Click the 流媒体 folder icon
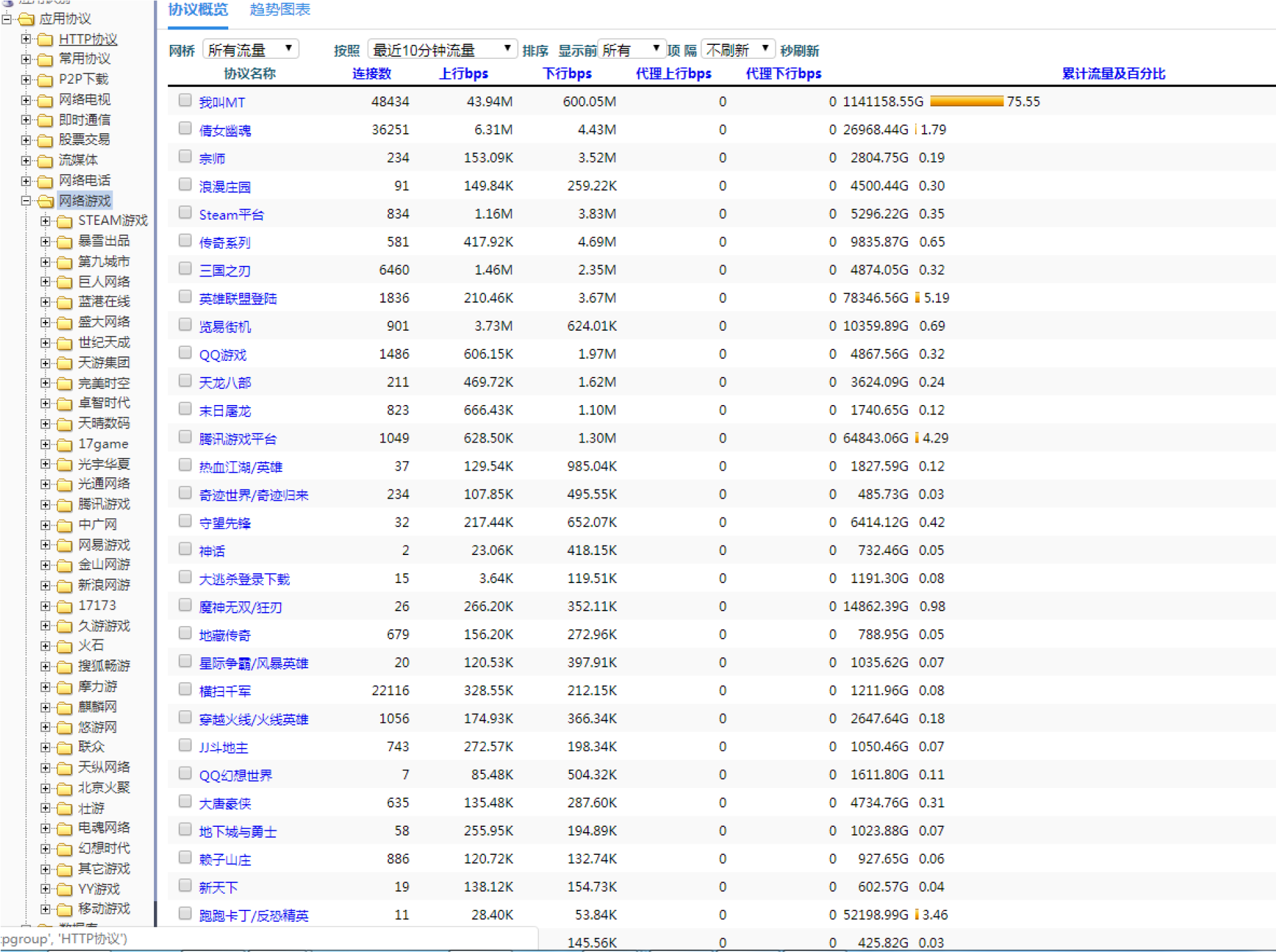 coord(45,161)
